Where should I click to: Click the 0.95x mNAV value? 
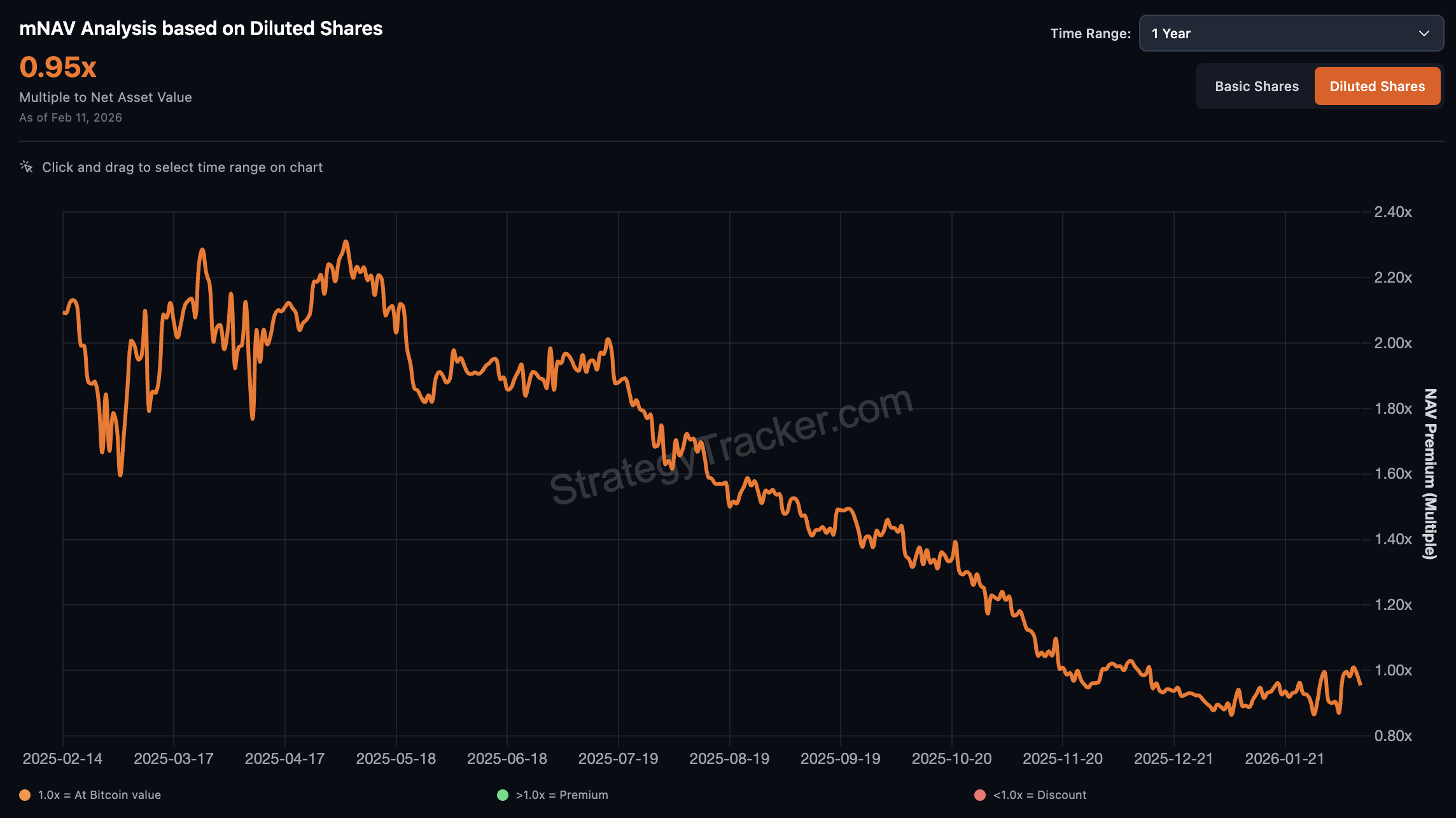point(58,67)
